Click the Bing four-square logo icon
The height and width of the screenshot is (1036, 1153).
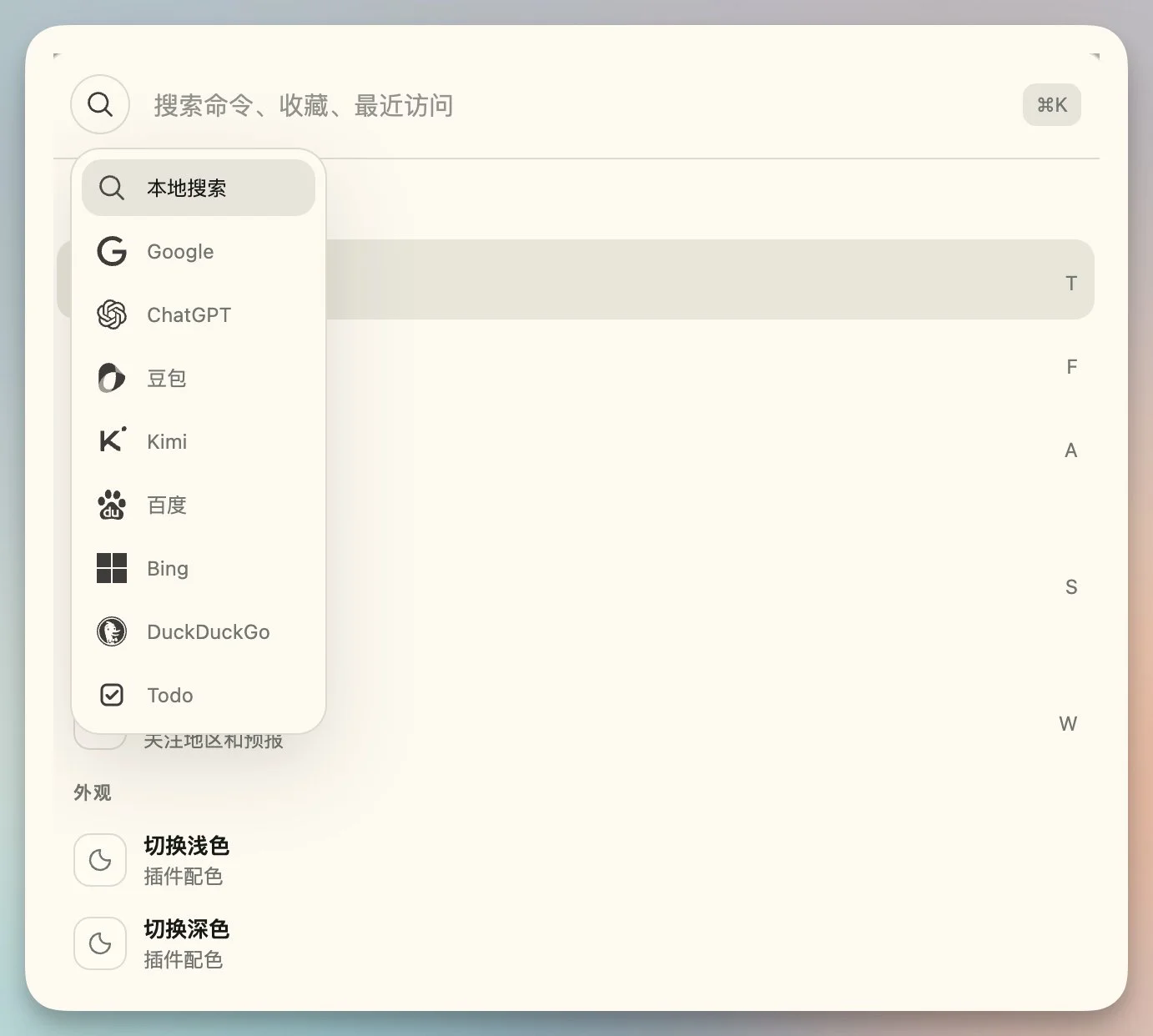coord(112,568)
